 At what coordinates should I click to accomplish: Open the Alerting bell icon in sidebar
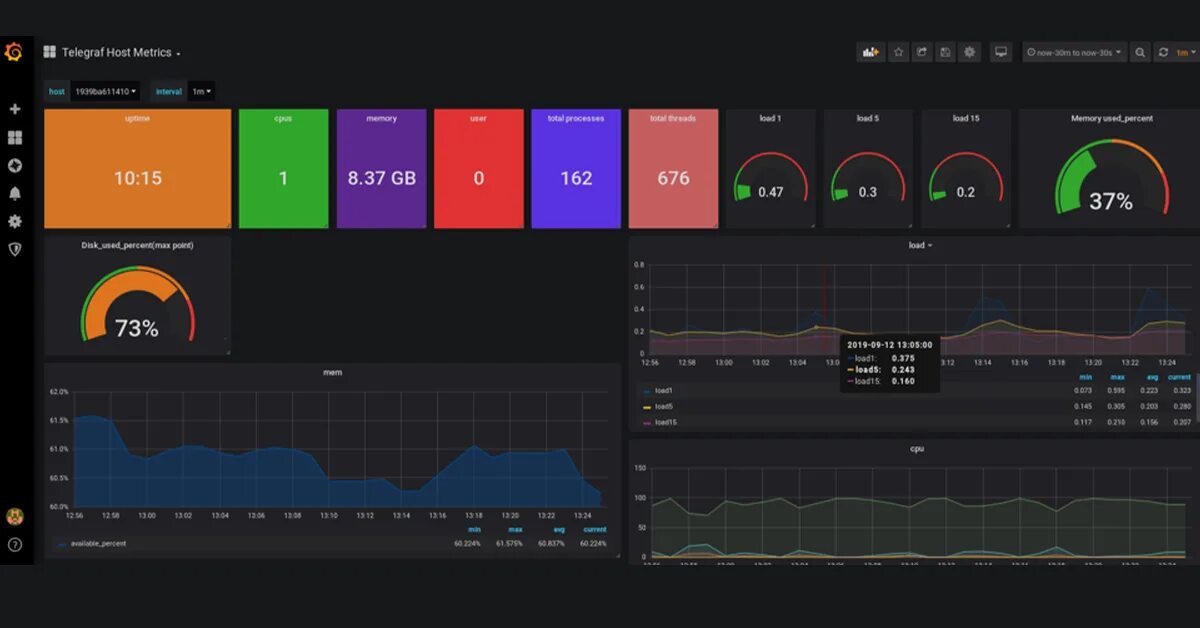click(x=14, y=194)
